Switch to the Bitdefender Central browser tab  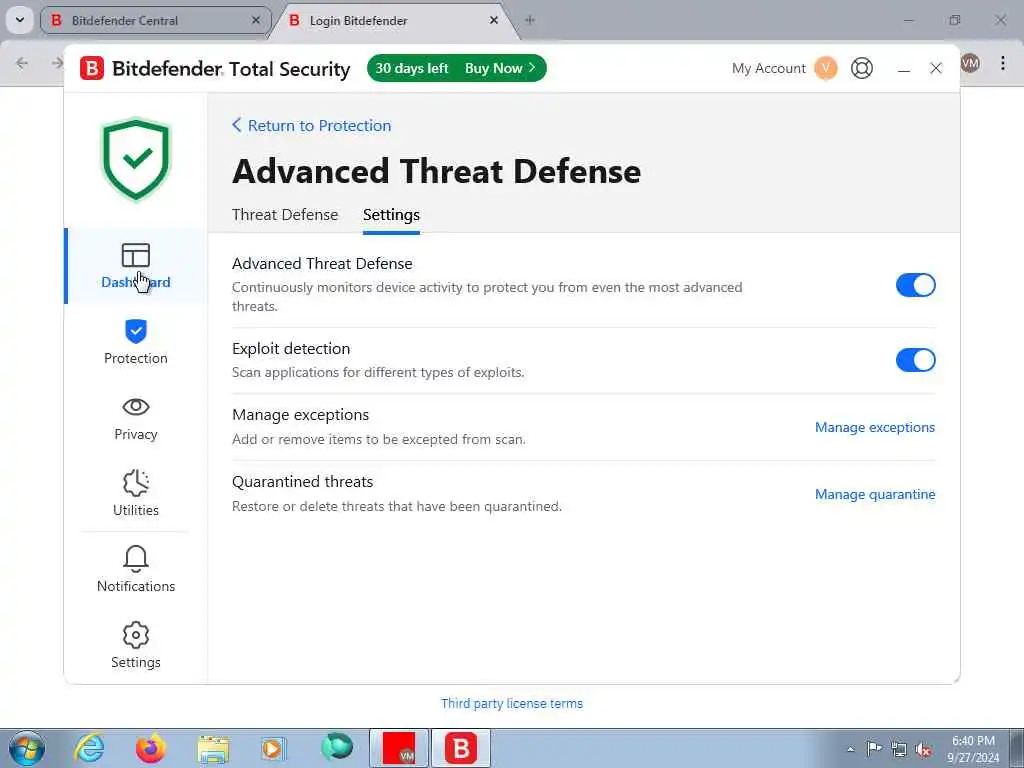(x=155, y=20)
